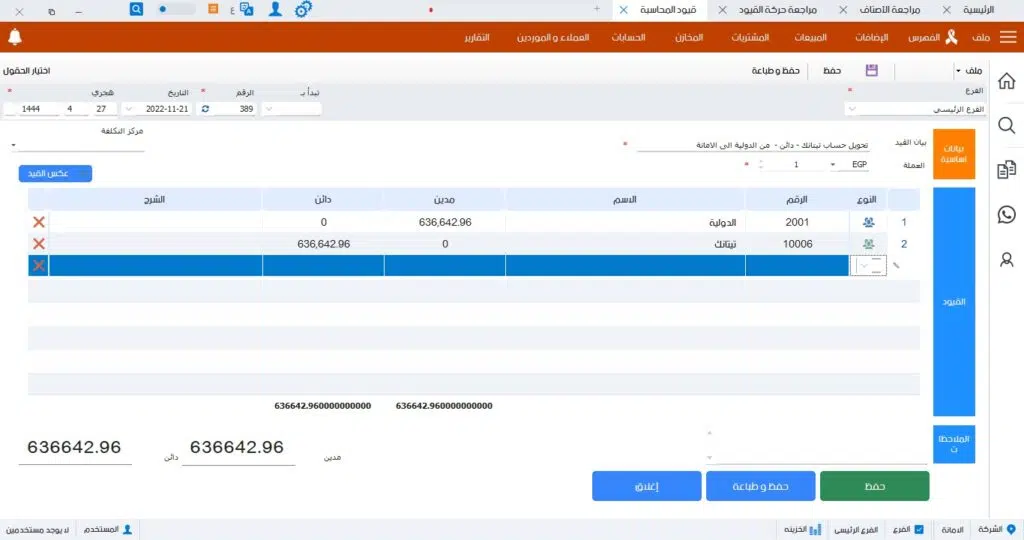Toggle the الفرع checkbox in status bar

pyautogui.click(x=919, y=530)
